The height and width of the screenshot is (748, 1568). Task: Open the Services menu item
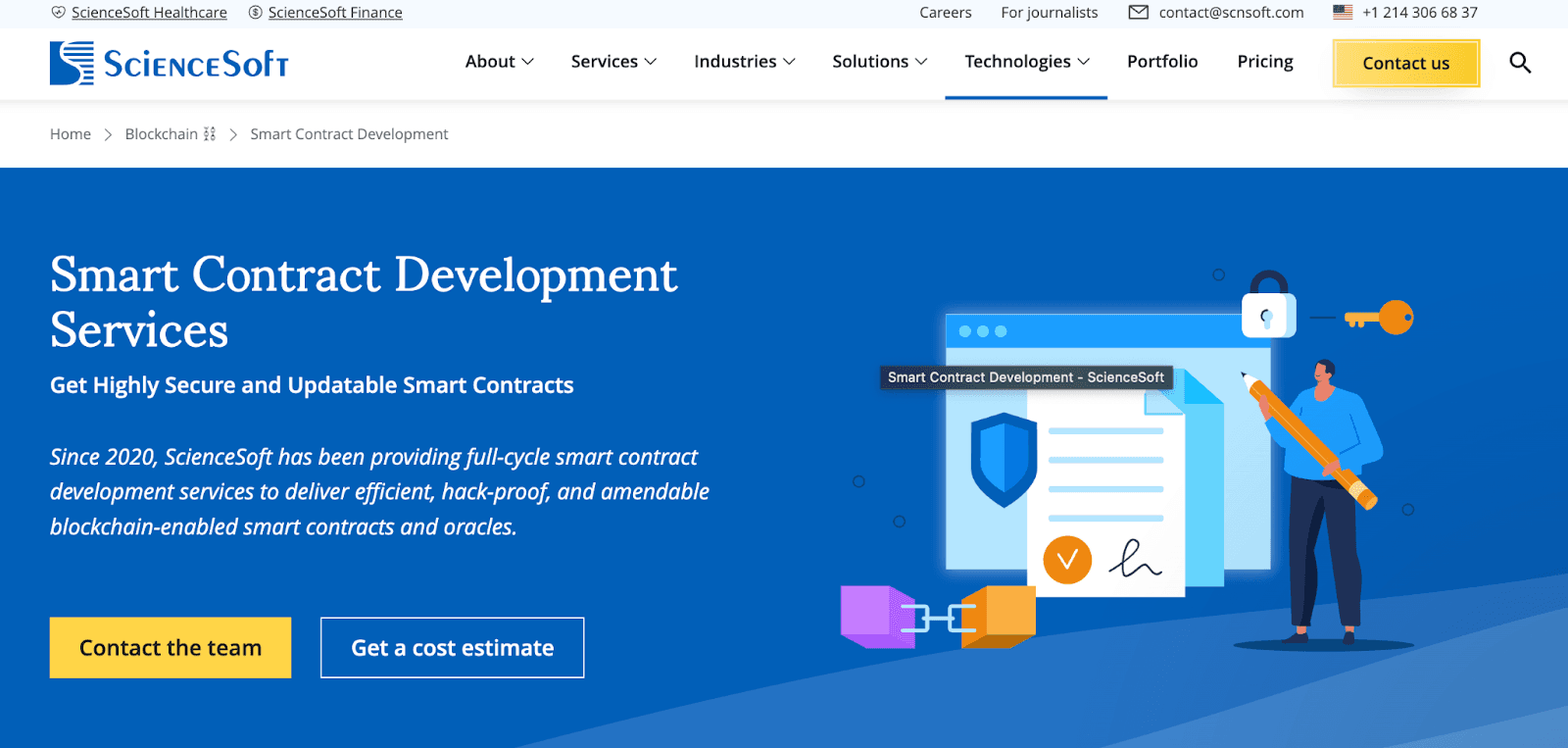pyautogui.click(x=605, y=62)
